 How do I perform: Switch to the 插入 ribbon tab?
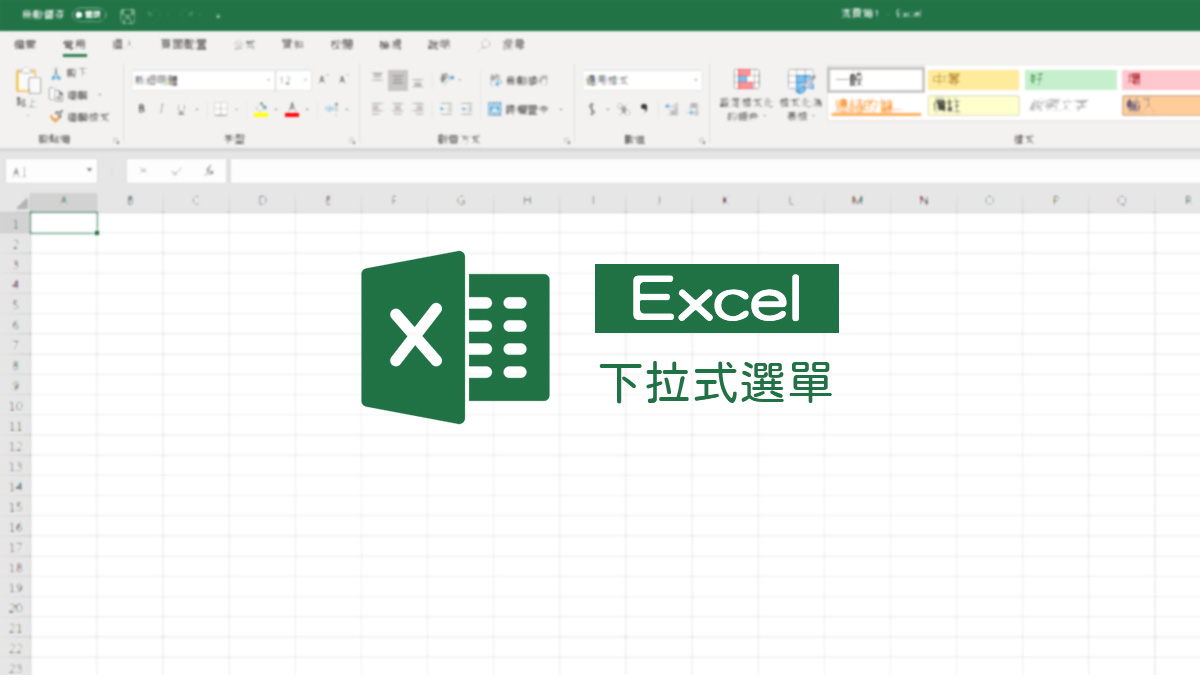tap(126, 44)
